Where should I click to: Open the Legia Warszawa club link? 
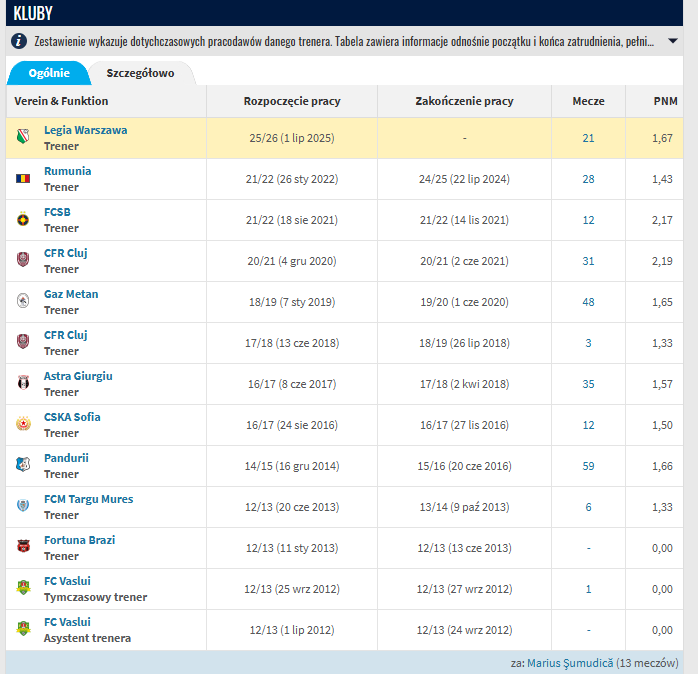pos(85,130)
